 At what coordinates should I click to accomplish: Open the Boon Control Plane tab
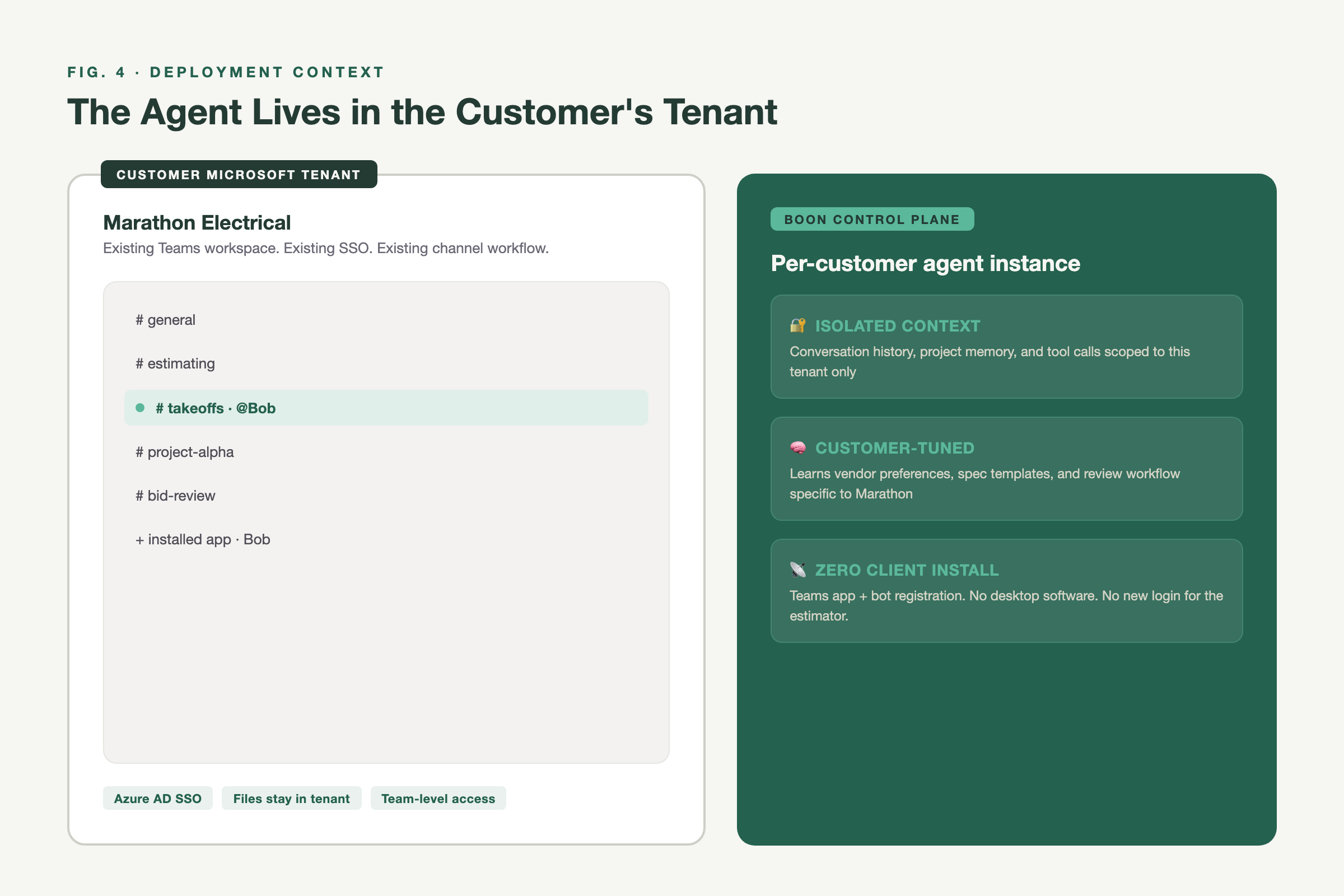click(x=872, y=219)
